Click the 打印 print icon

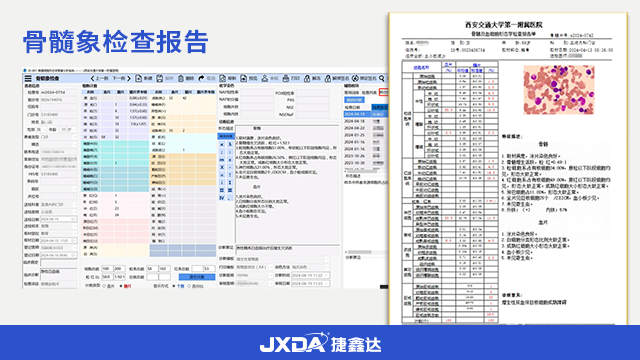pos(286,78)
